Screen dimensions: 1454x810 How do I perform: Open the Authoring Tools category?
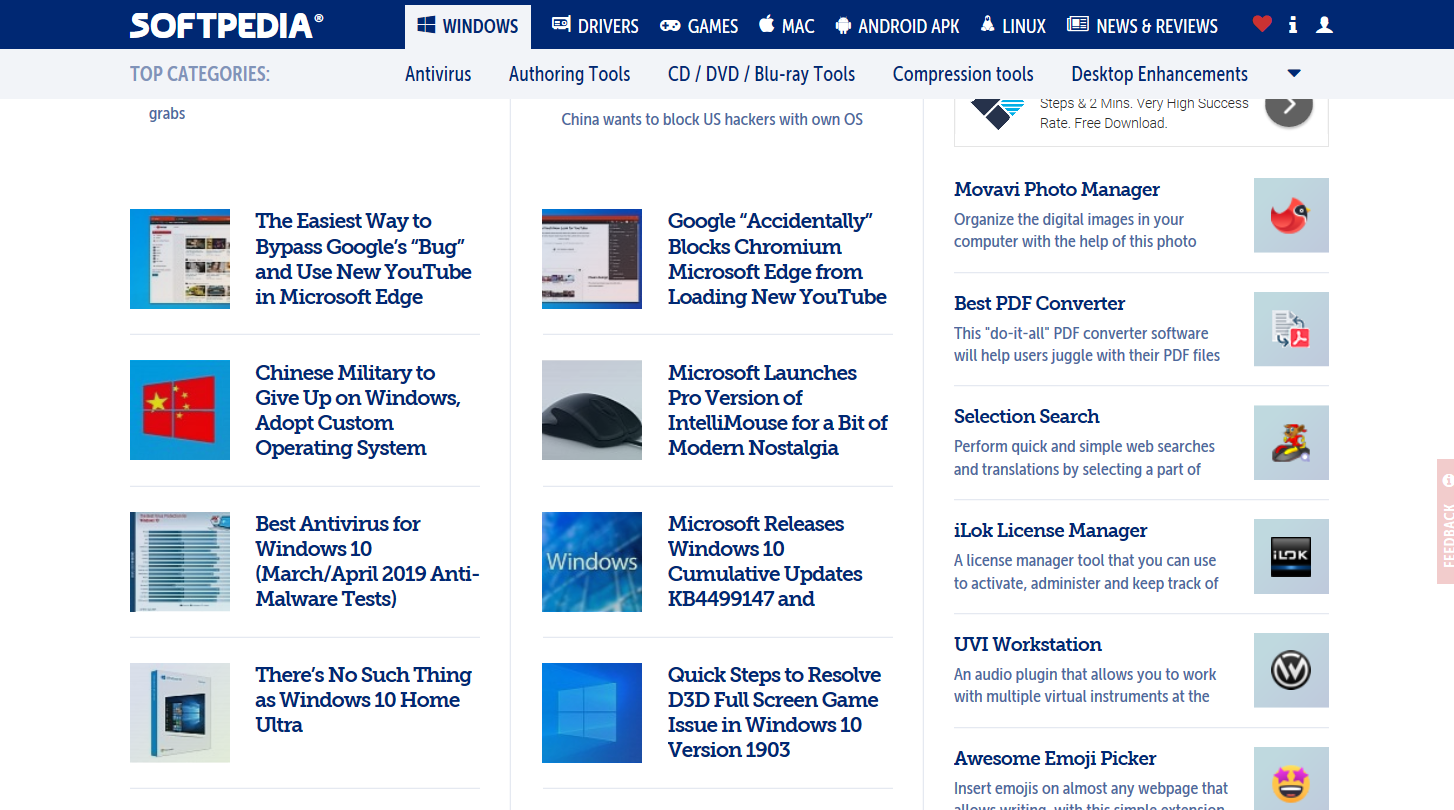pos(570,74)
